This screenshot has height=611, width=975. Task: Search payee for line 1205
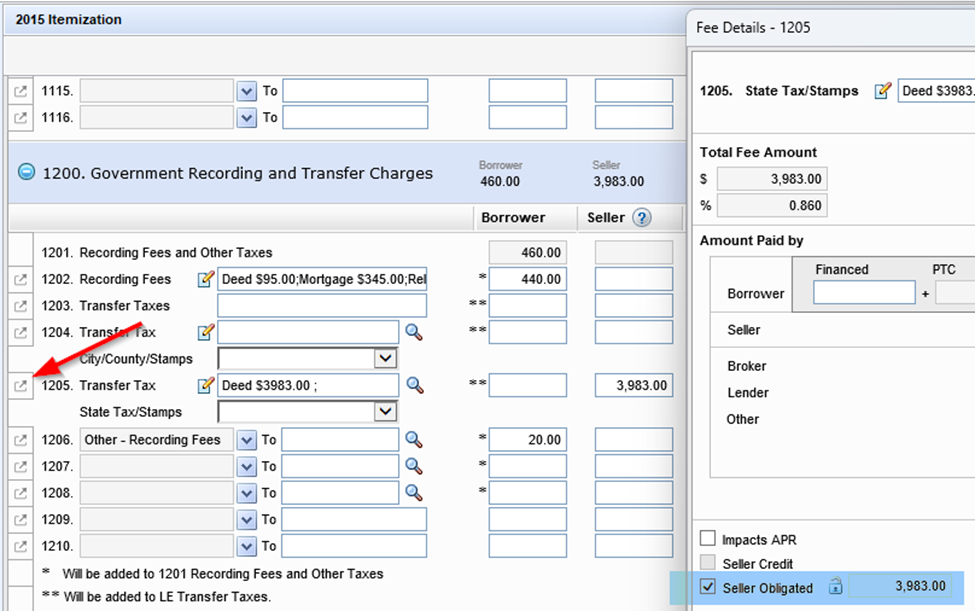414,385
